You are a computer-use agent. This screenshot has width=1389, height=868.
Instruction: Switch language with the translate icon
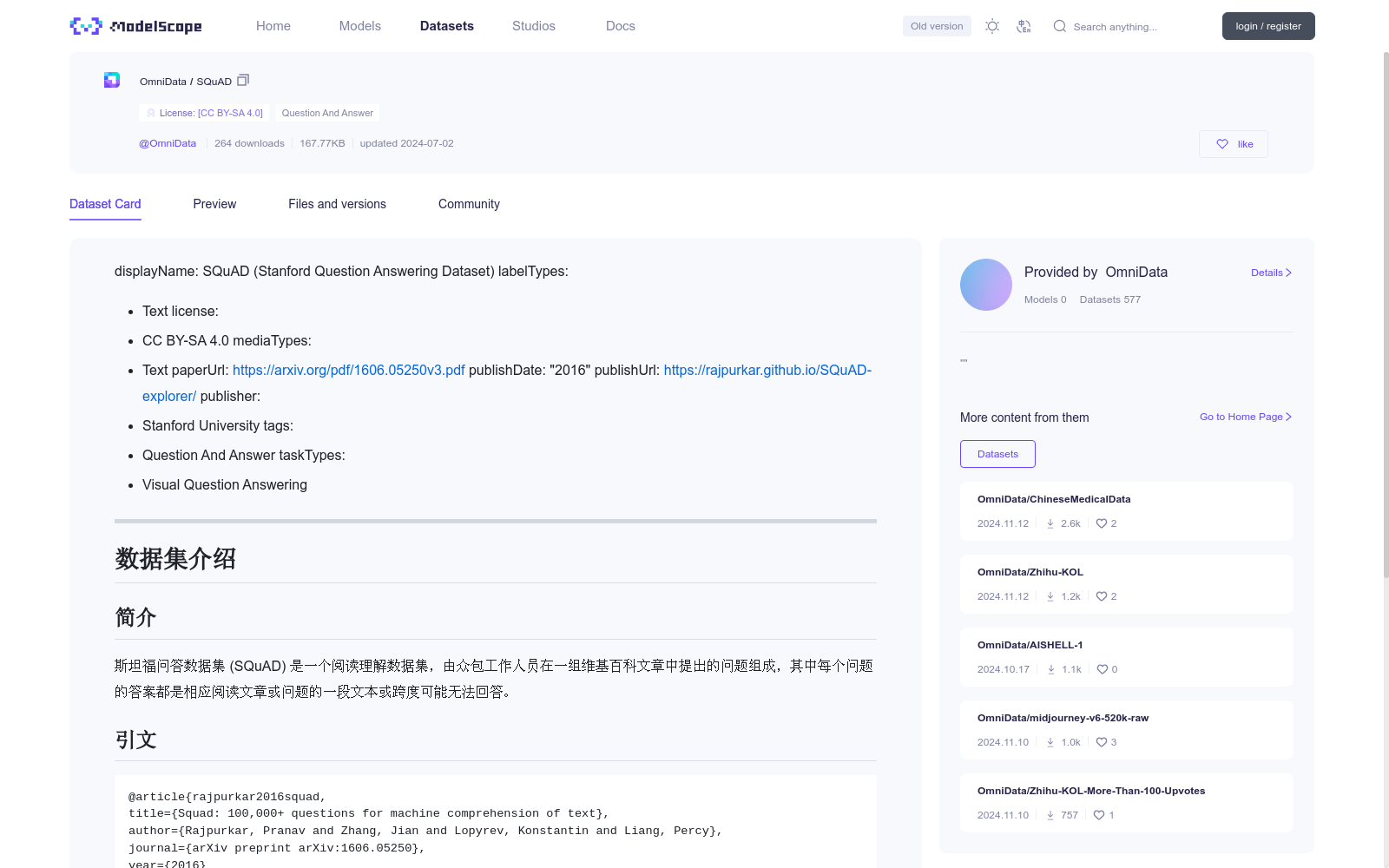pyautogui.click(x=1024, y=26)
